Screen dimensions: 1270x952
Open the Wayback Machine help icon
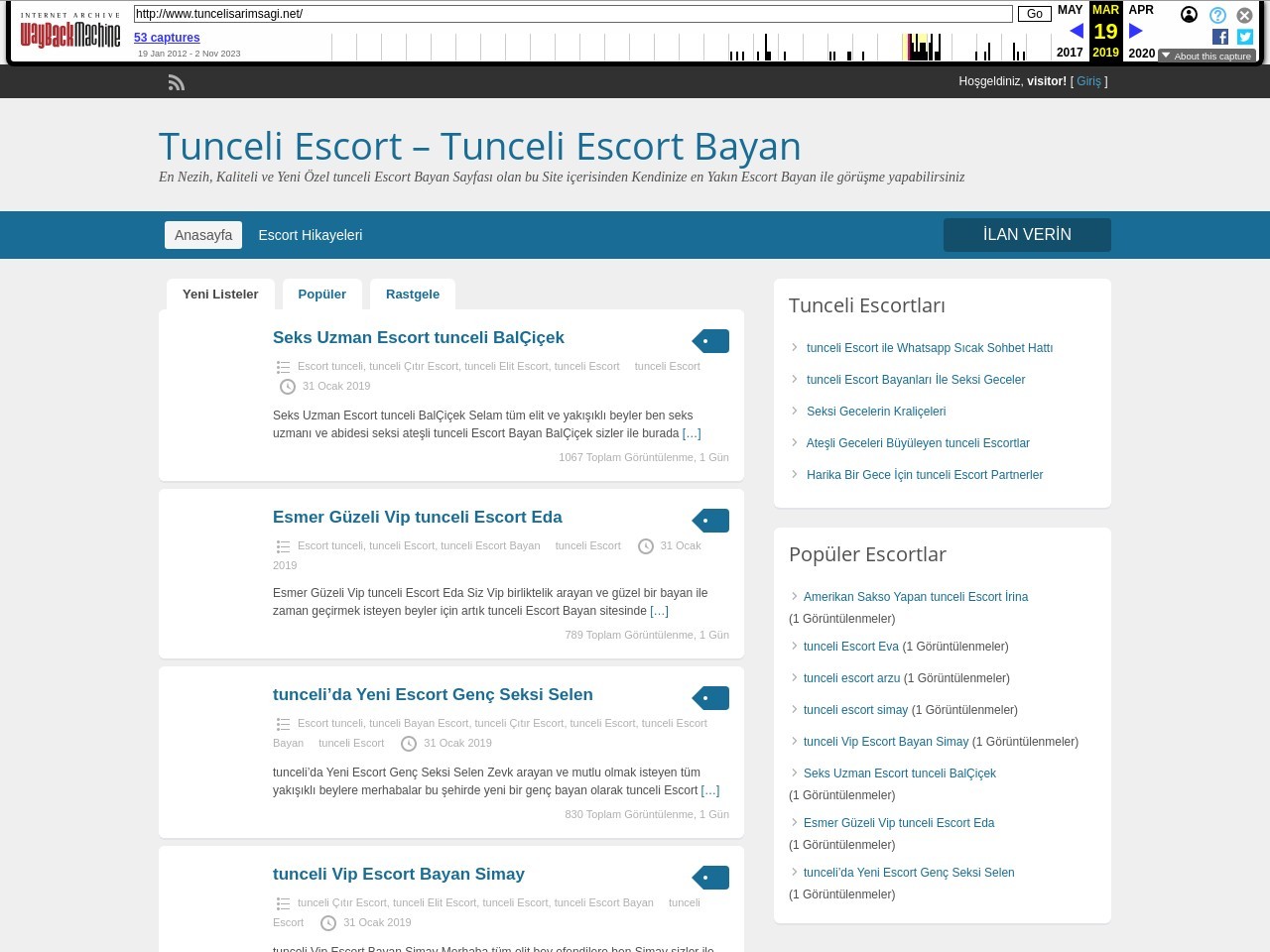click(x=1217, y=15)
